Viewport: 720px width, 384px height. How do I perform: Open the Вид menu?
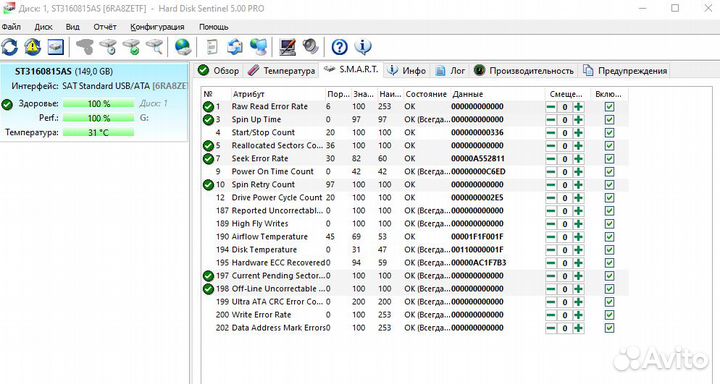(73, 27)
